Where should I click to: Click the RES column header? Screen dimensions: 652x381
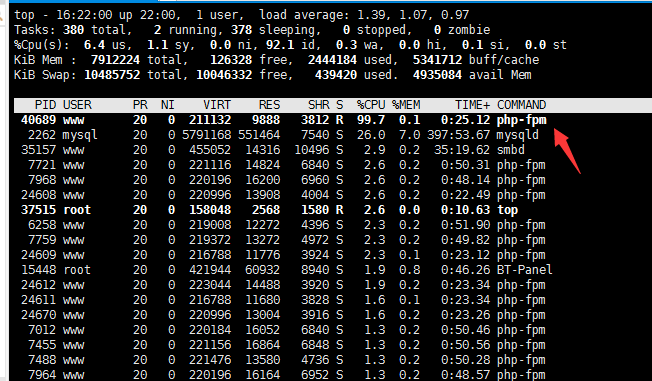[269, 105]
